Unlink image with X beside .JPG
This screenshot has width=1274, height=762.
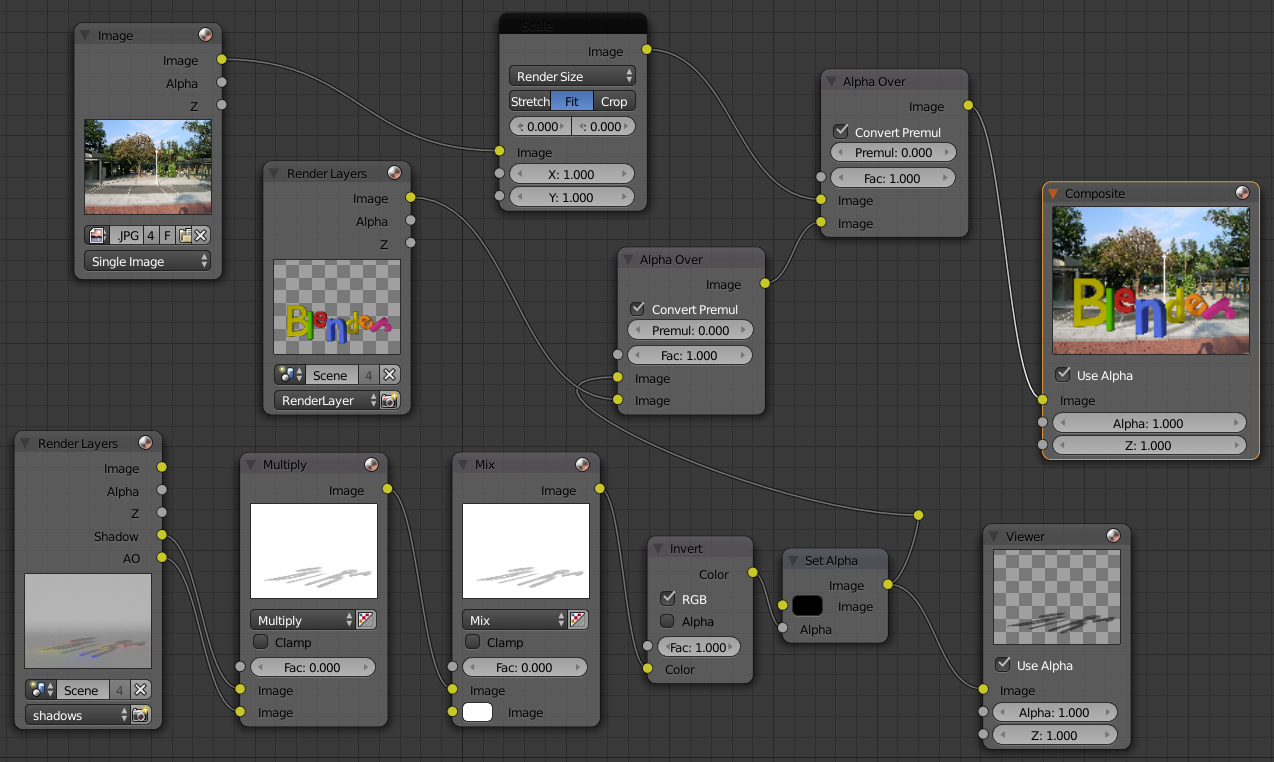click(201, 236)
